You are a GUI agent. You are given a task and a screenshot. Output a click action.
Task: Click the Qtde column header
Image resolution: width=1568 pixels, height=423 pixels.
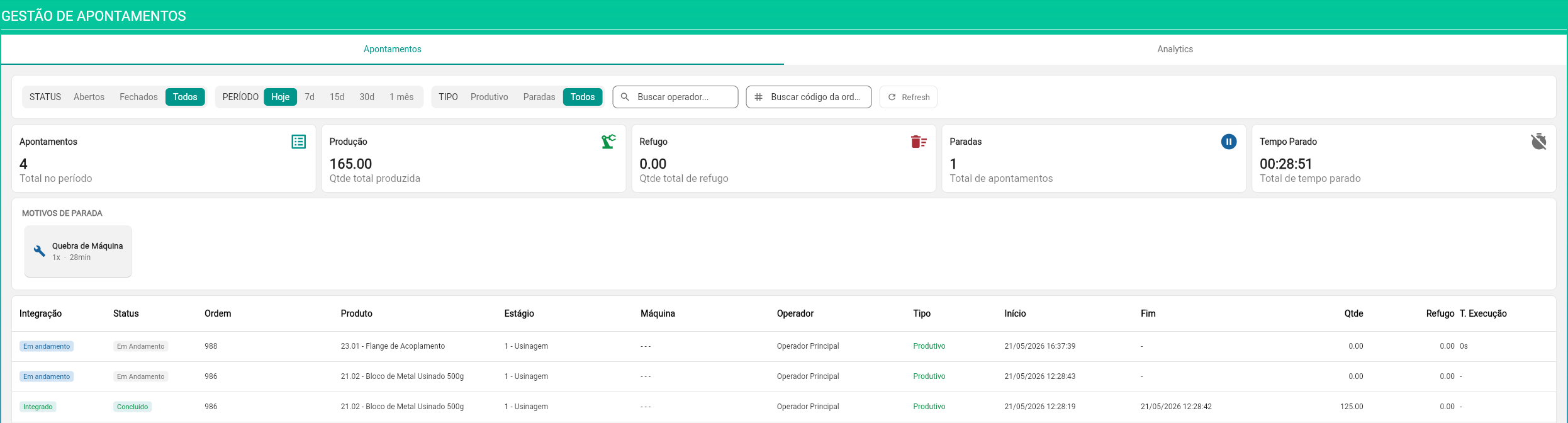pos(1353,313)
